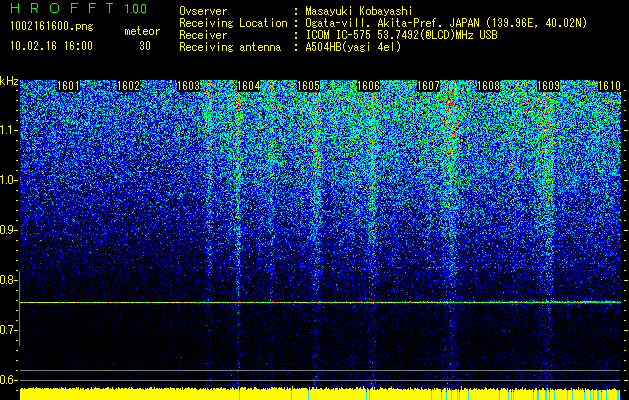Click the 1607 time marker
This screenshot has width=629, height=400.
click(x=428, y=86)
